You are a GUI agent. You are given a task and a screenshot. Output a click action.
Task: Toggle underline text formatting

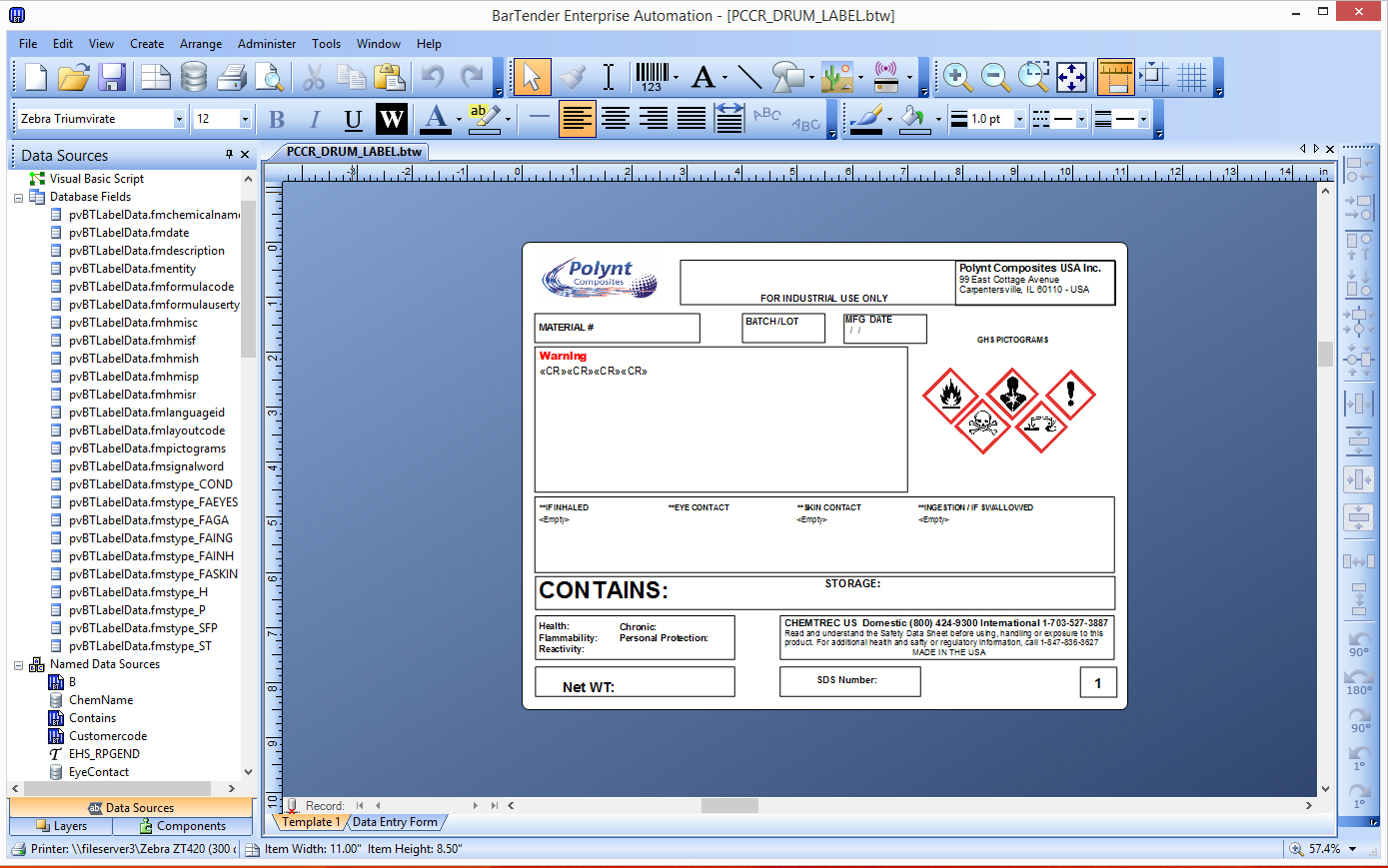(353, 119)
